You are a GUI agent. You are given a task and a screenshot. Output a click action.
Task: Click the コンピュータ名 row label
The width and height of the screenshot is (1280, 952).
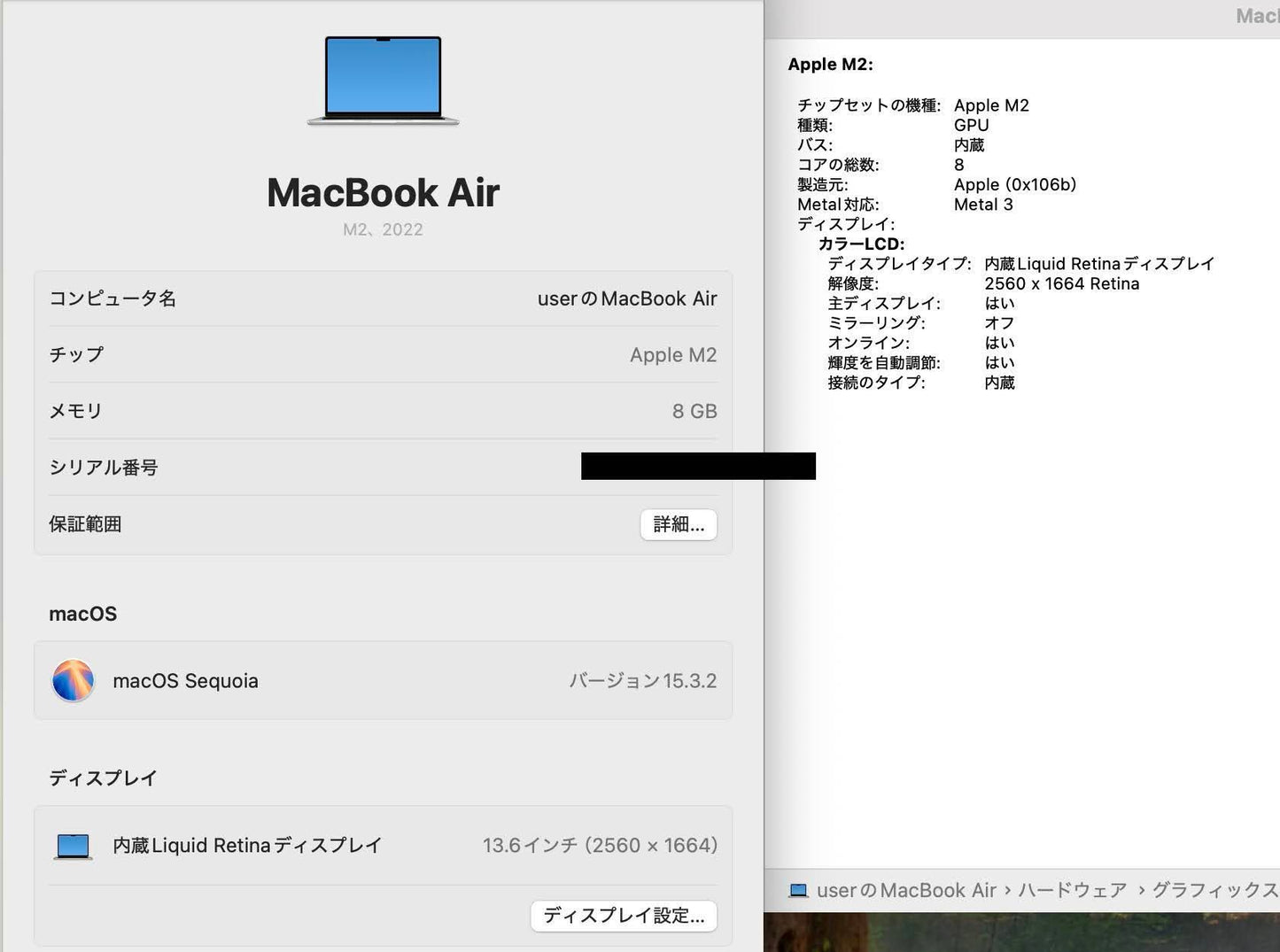coord(112,299)
